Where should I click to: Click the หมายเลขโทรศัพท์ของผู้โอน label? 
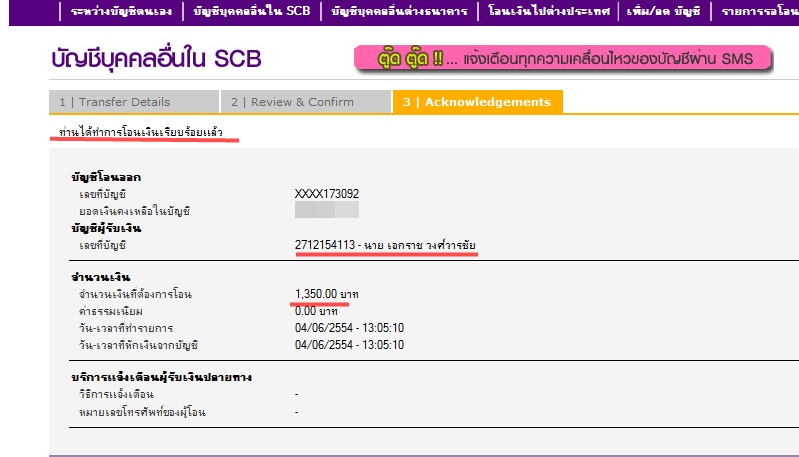coord(142,412)
